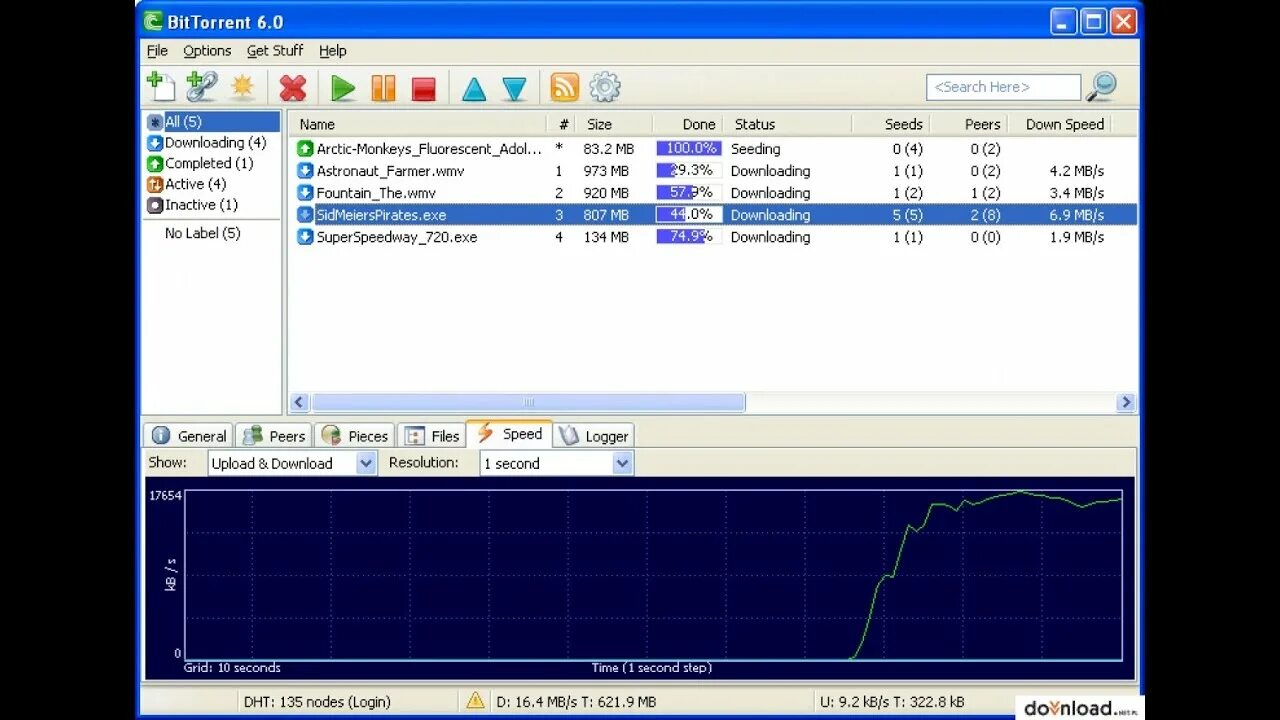The width and height of the screenshot is (1280, 720).
Task: Sort by the # queue column header
Action: click(561, 124)
